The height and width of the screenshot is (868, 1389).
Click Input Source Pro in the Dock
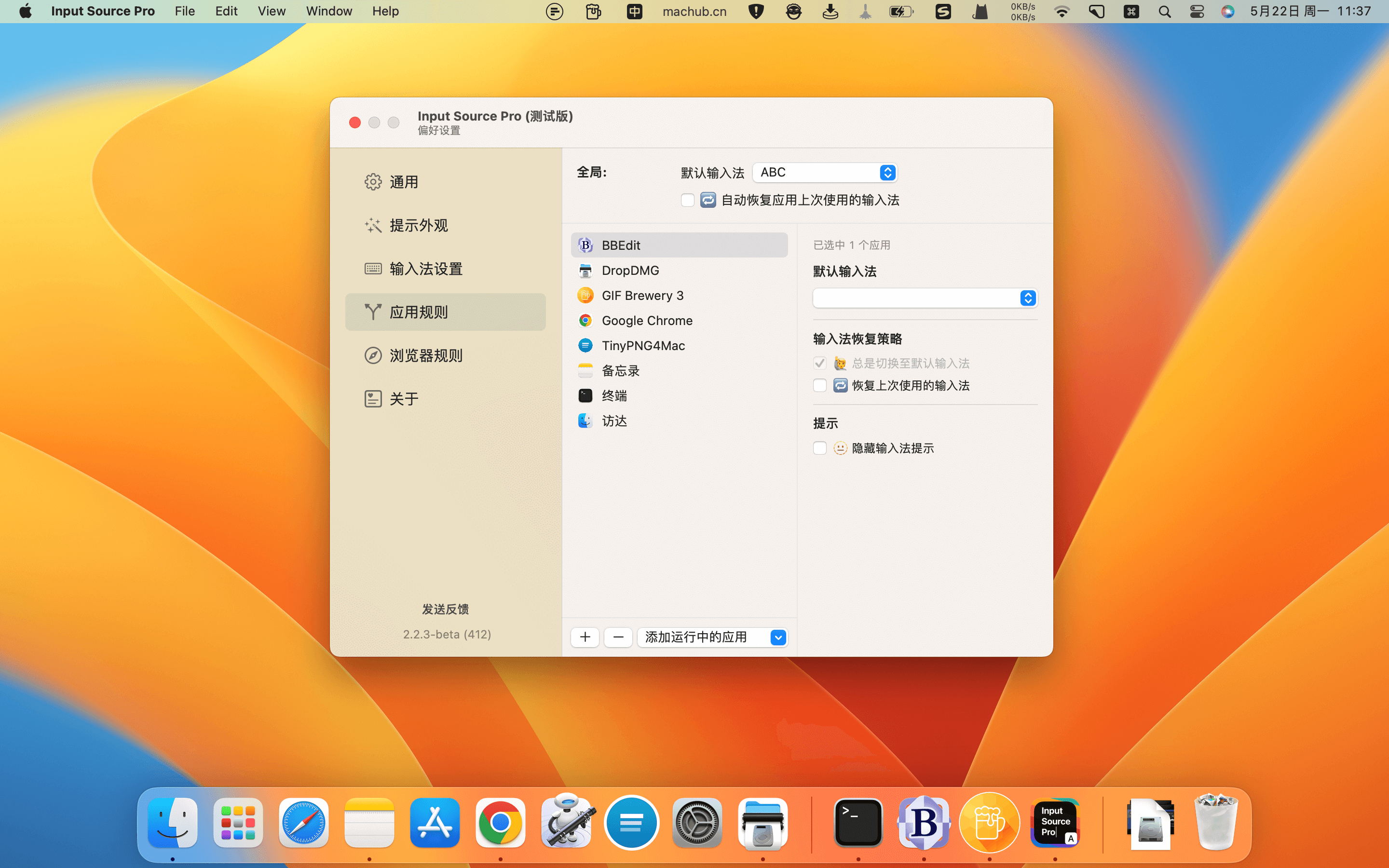[1055, 823]
